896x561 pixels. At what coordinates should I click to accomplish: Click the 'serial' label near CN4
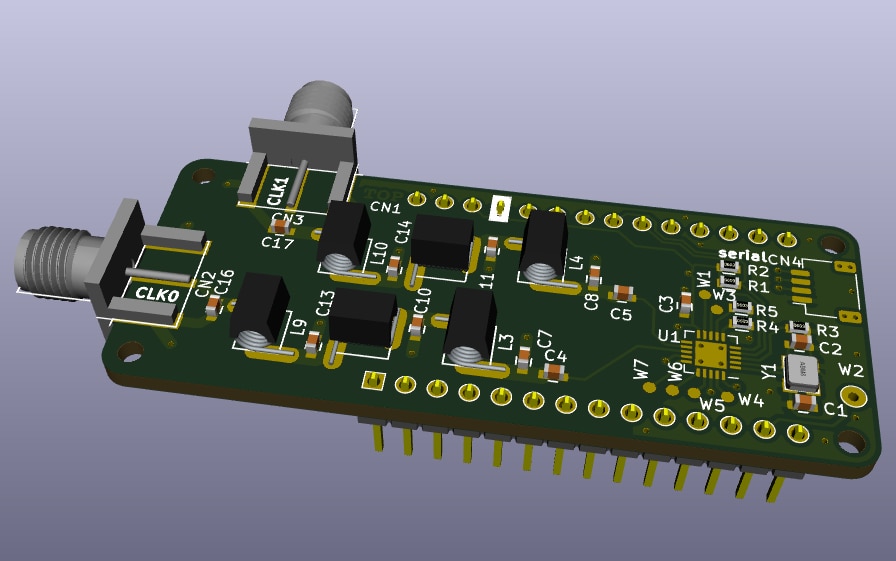point(743,254)
